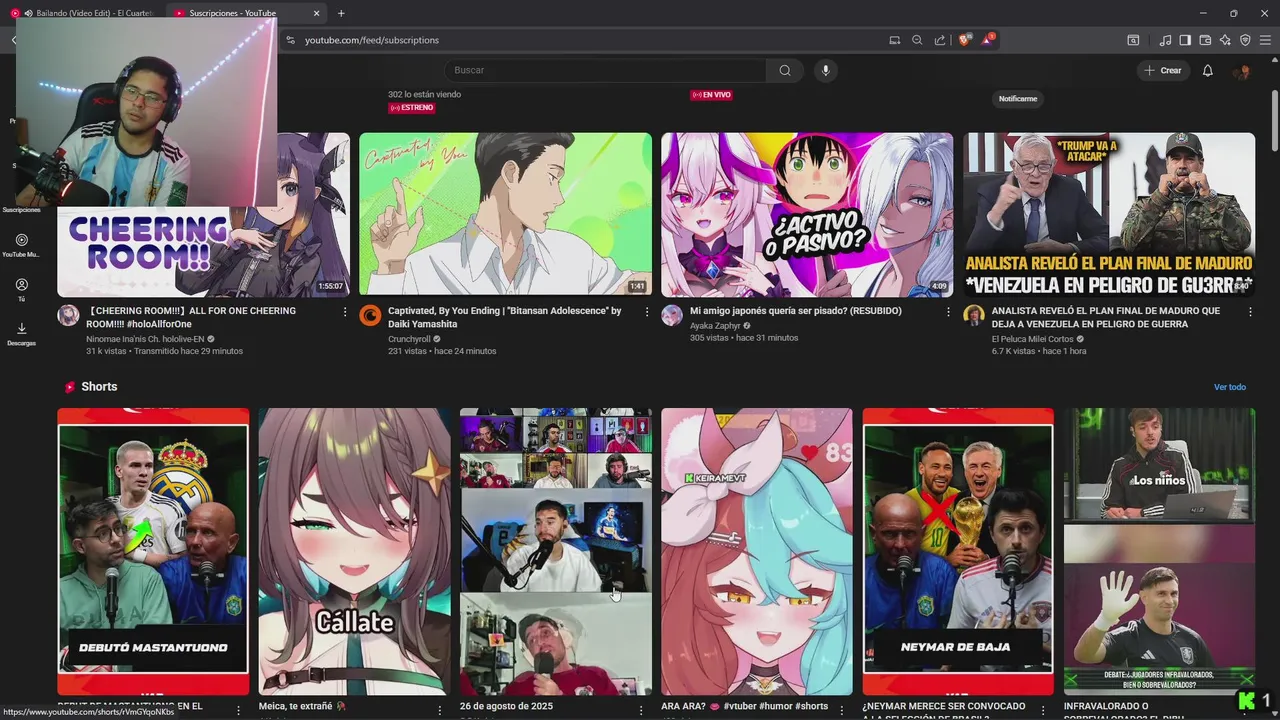This screenshot has width=1280, height=720.
Task: Click the Buscar search field
Action: coord(605,70)
